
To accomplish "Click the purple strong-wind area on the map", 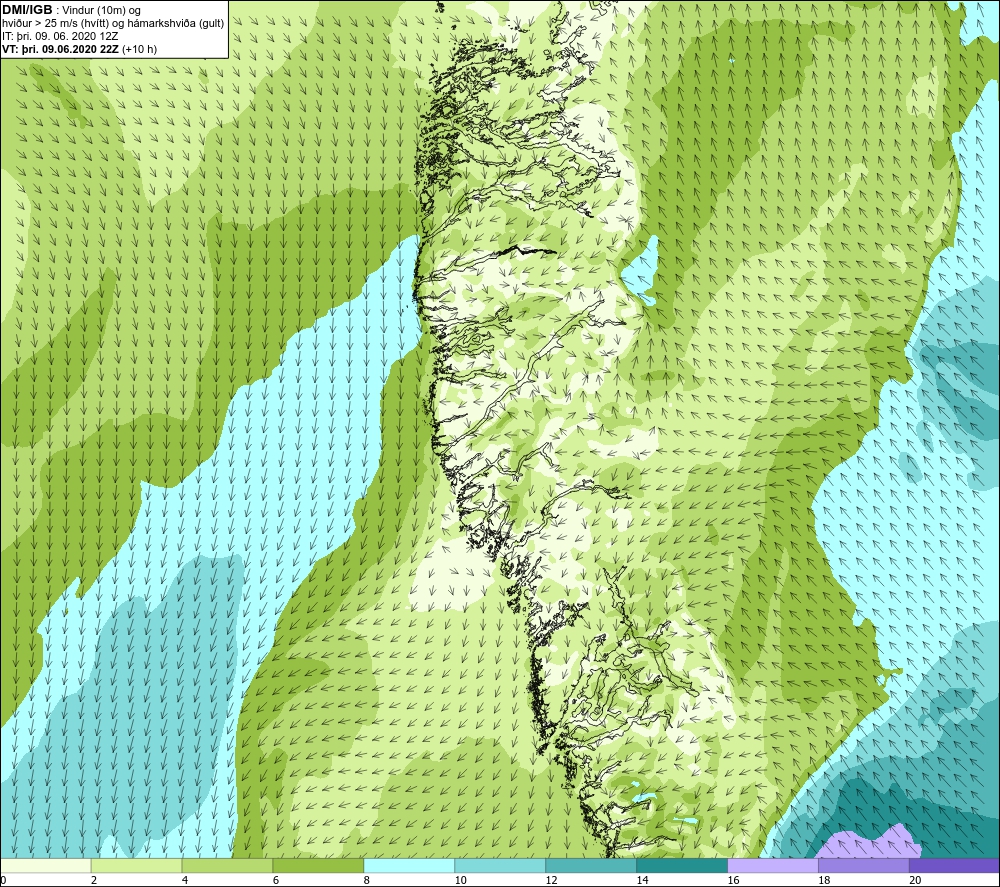I will [x=871, y=844].
